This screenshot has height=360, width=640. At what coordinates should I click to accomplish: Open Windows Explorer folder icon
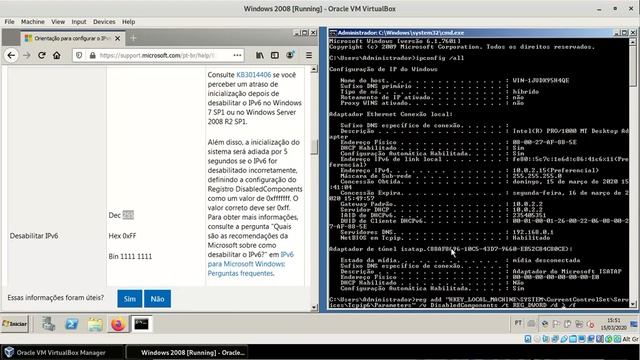(95, 324)
